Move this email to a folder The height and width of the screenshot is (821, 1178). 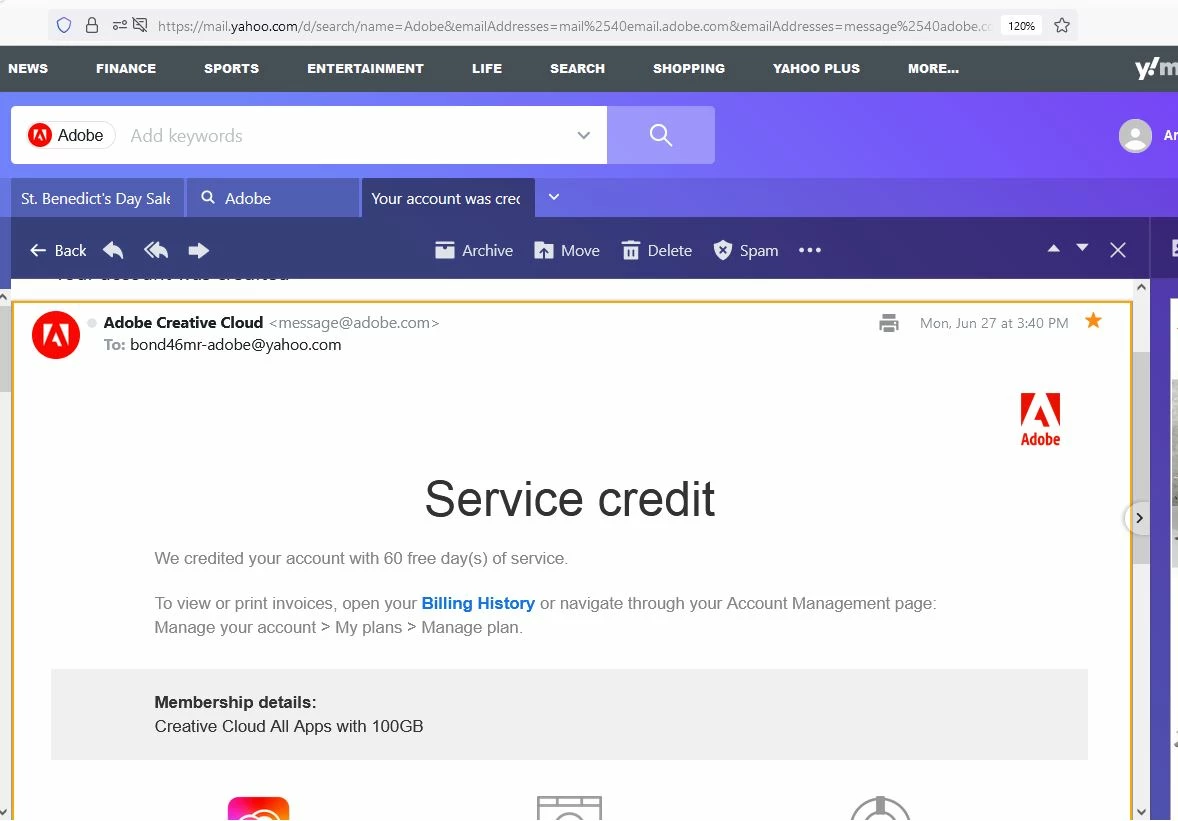tap(566, 250)
